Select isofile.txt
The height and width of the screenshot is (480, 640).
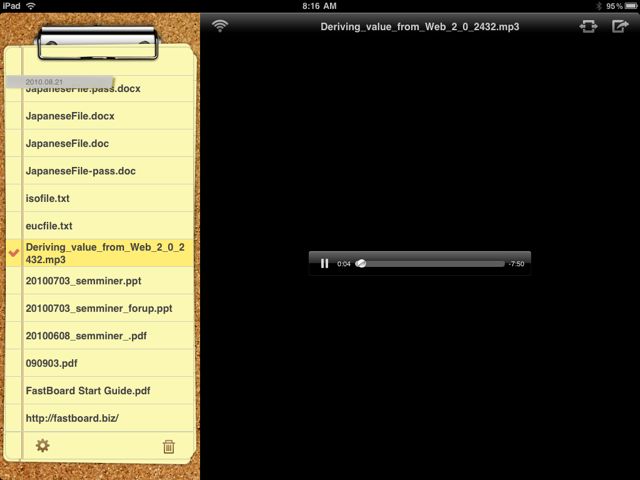tap(100, 198)
